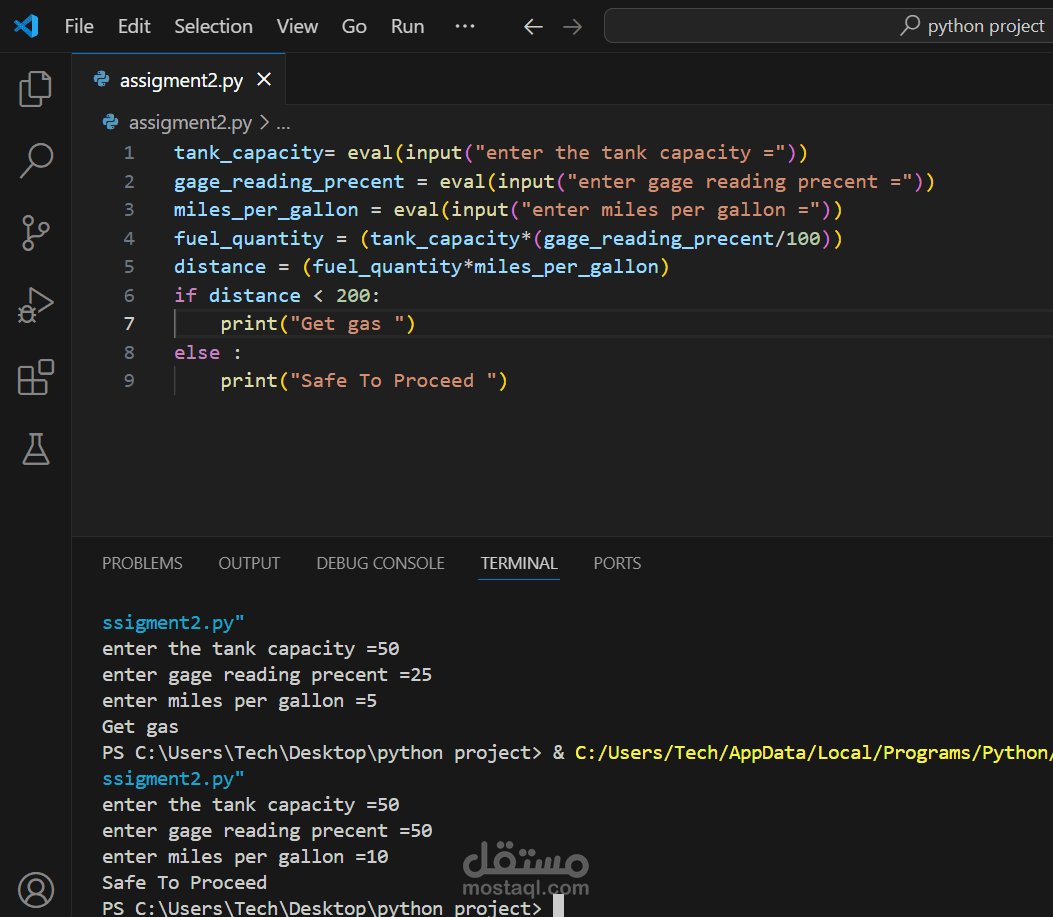Switch to the DEBUG CONSOLE tab
This screenshot has width=1053, height=917.
pos(380,563)
